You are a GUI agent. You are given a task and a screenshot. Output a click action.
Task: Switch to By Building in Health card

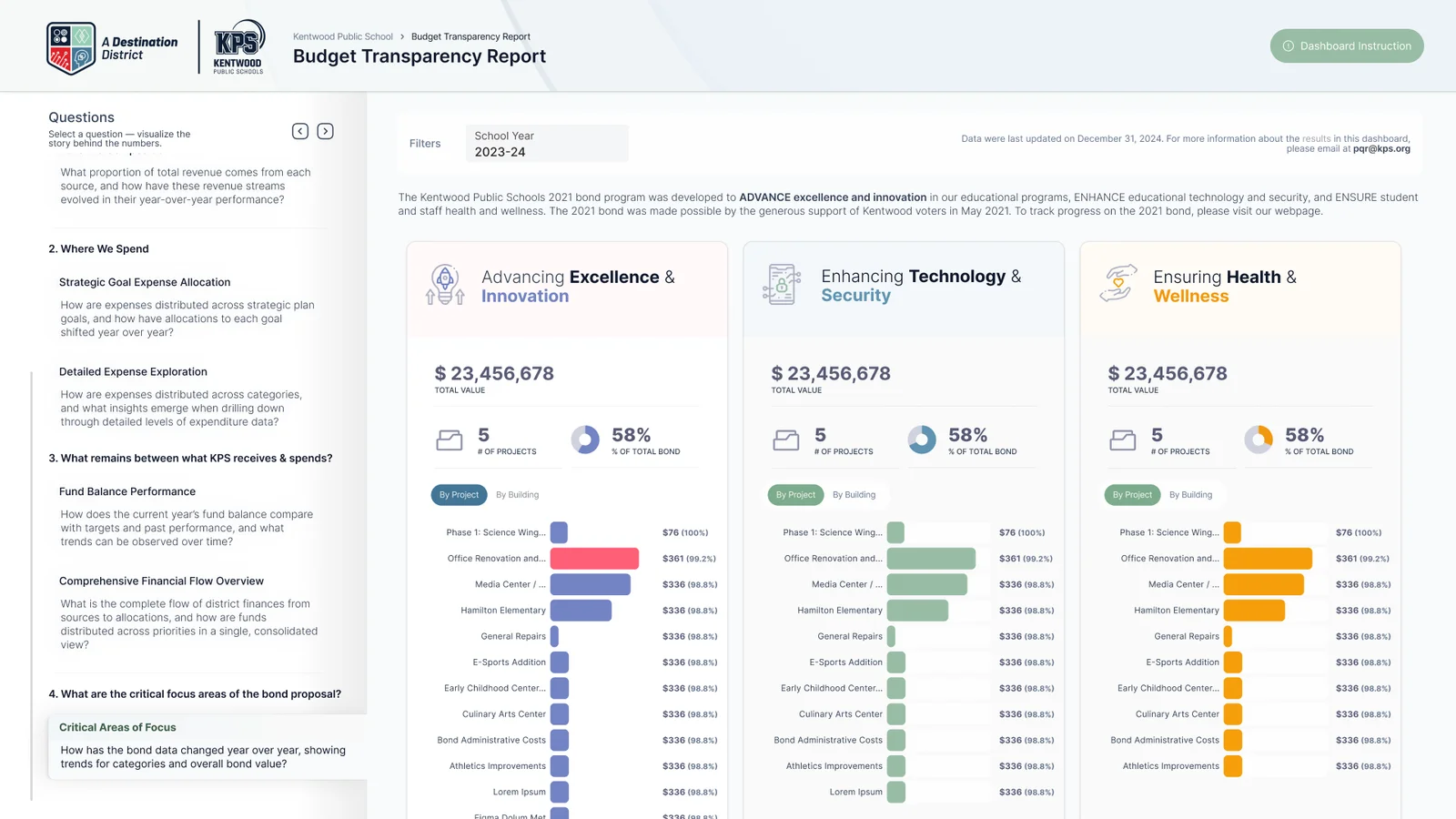click(x=1191, y=495)
